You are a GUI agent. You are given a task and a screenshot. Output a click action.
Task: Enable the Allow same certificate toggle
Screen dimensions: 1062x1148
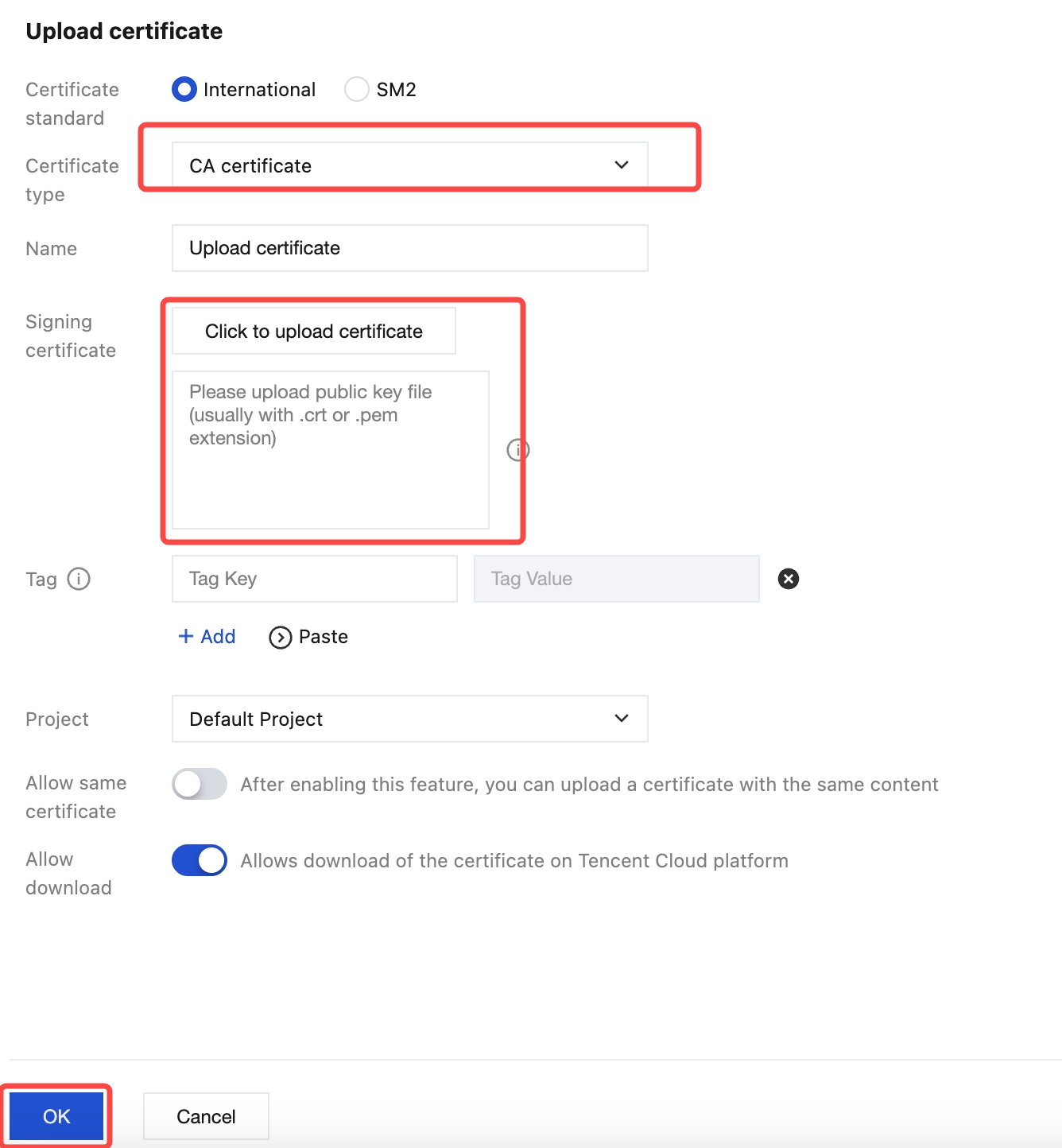pos(200,784)
